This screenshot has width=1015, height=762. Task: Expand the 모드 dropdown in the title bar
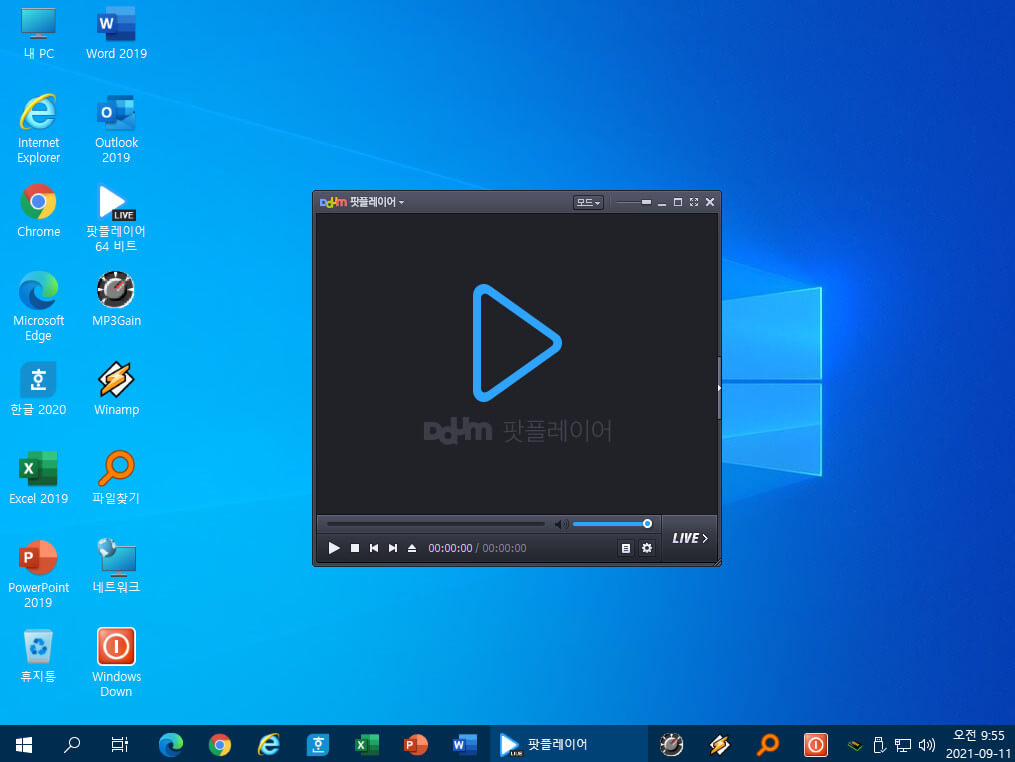[x=588, y=203]
